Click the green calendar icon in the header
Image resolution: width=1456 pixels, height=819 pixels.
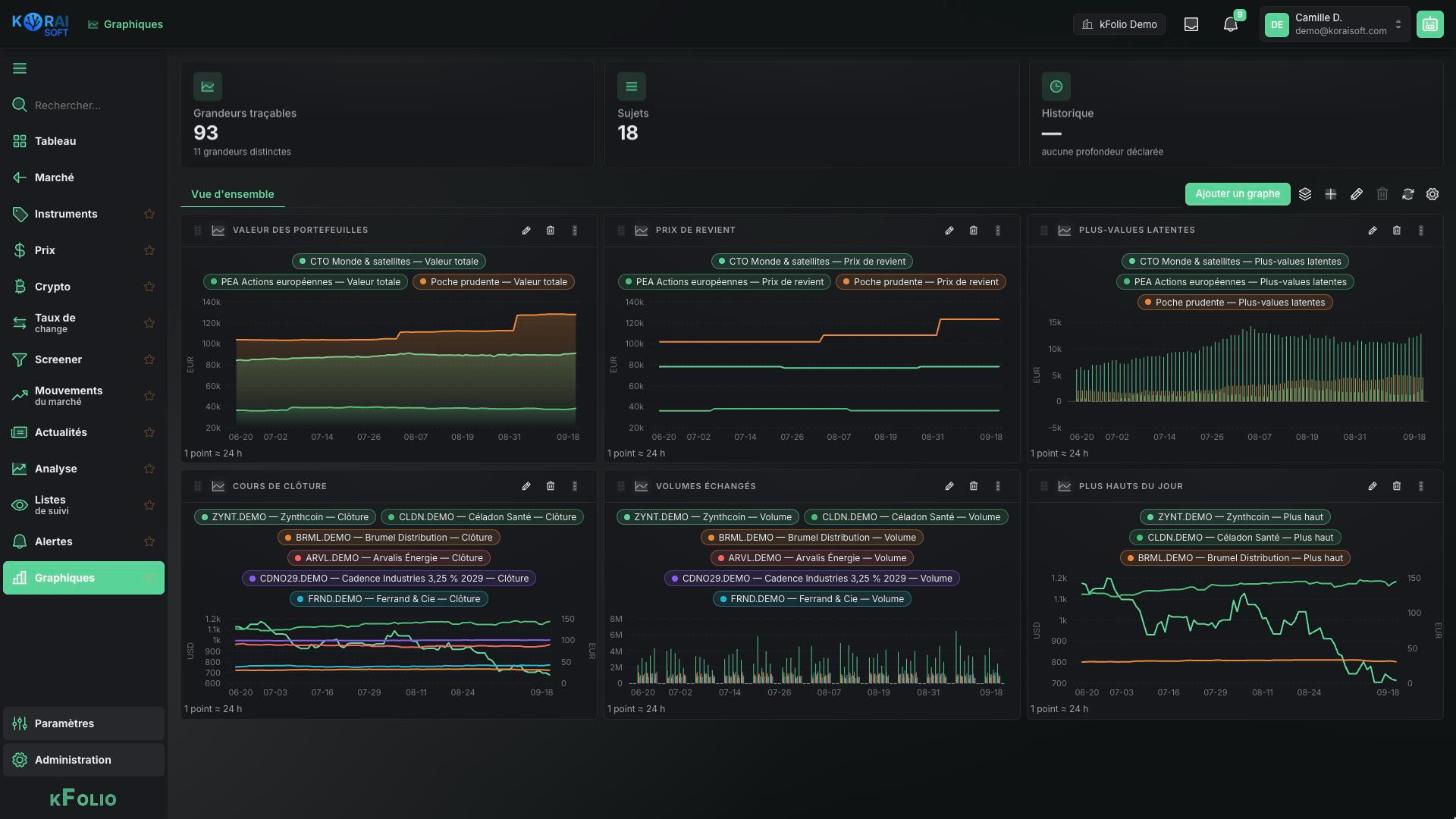pyautogui.click(x=1429, y=24)
